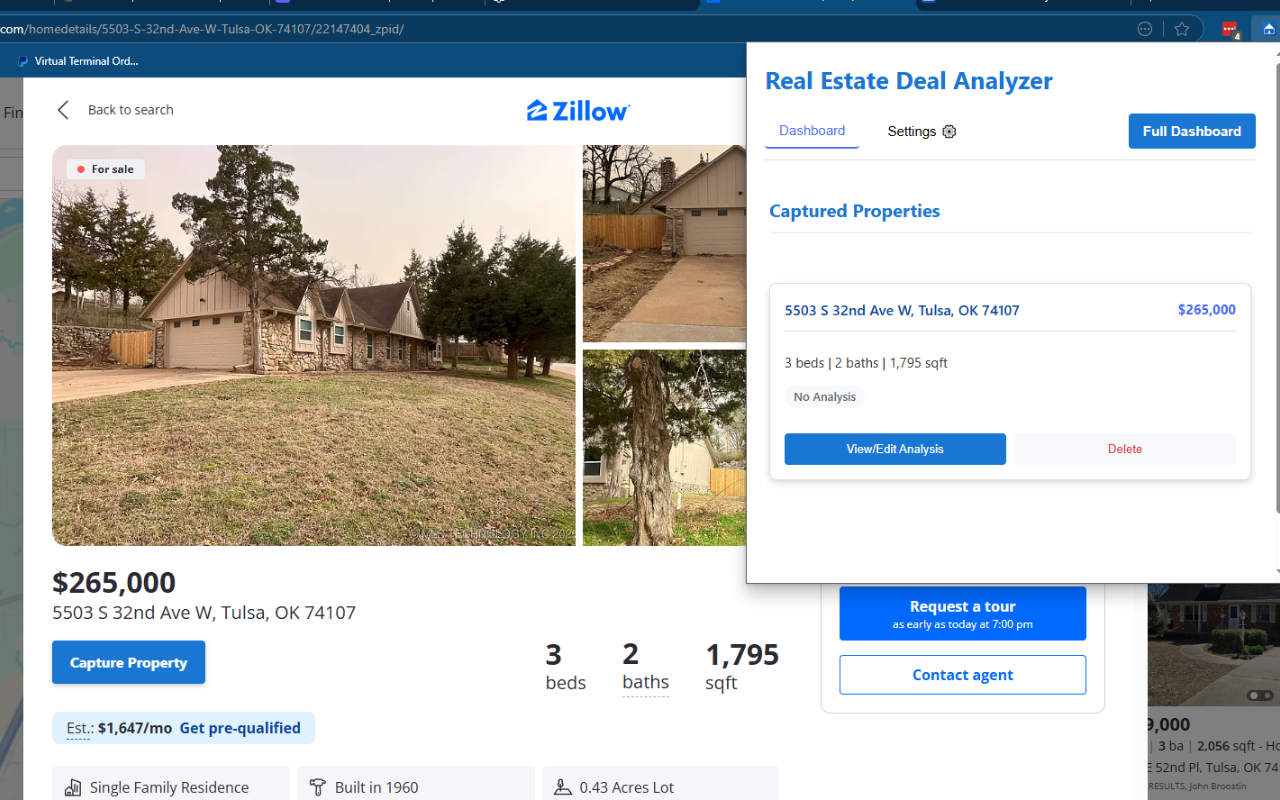Request a tour of the property

pyautogui.click(x=962, y=613)
